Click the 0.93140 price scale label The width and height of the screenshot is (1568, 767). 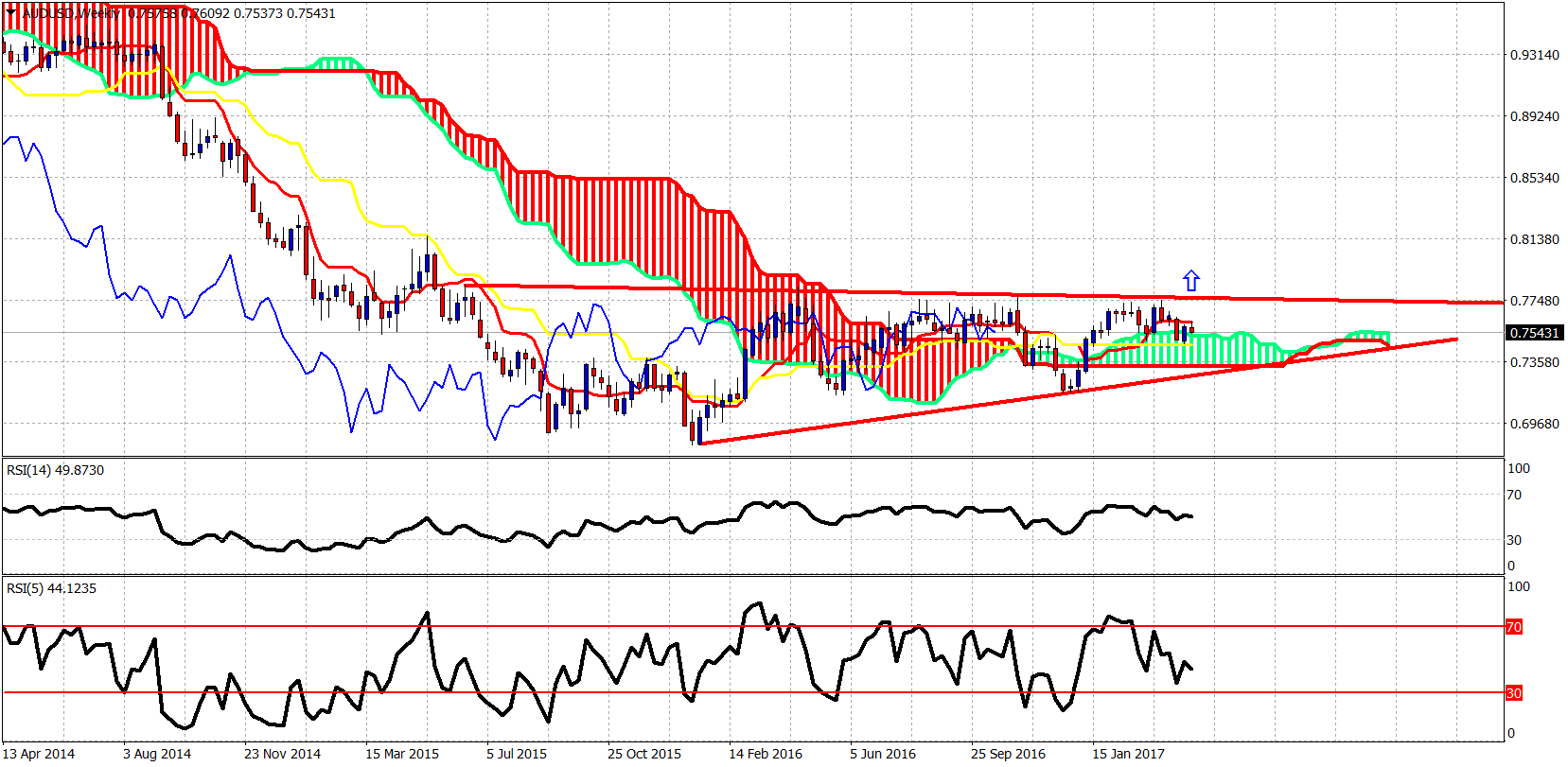point(1534,55)
